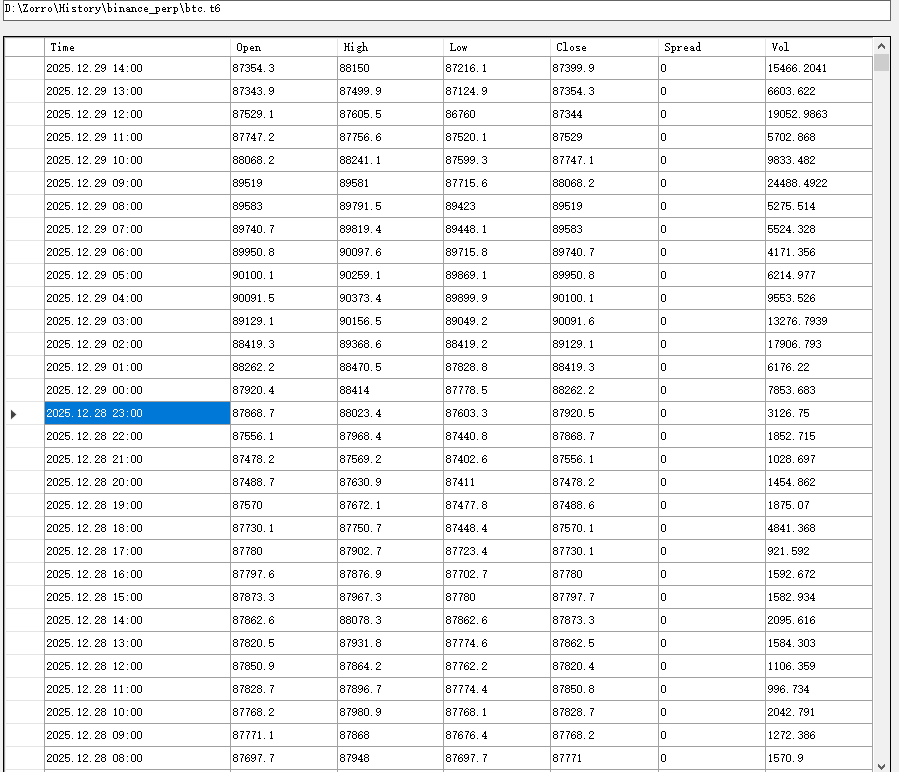Click the row selector for 2025.12.29 09:00
Screen dimensions: 899x772
tap(24, 183)
